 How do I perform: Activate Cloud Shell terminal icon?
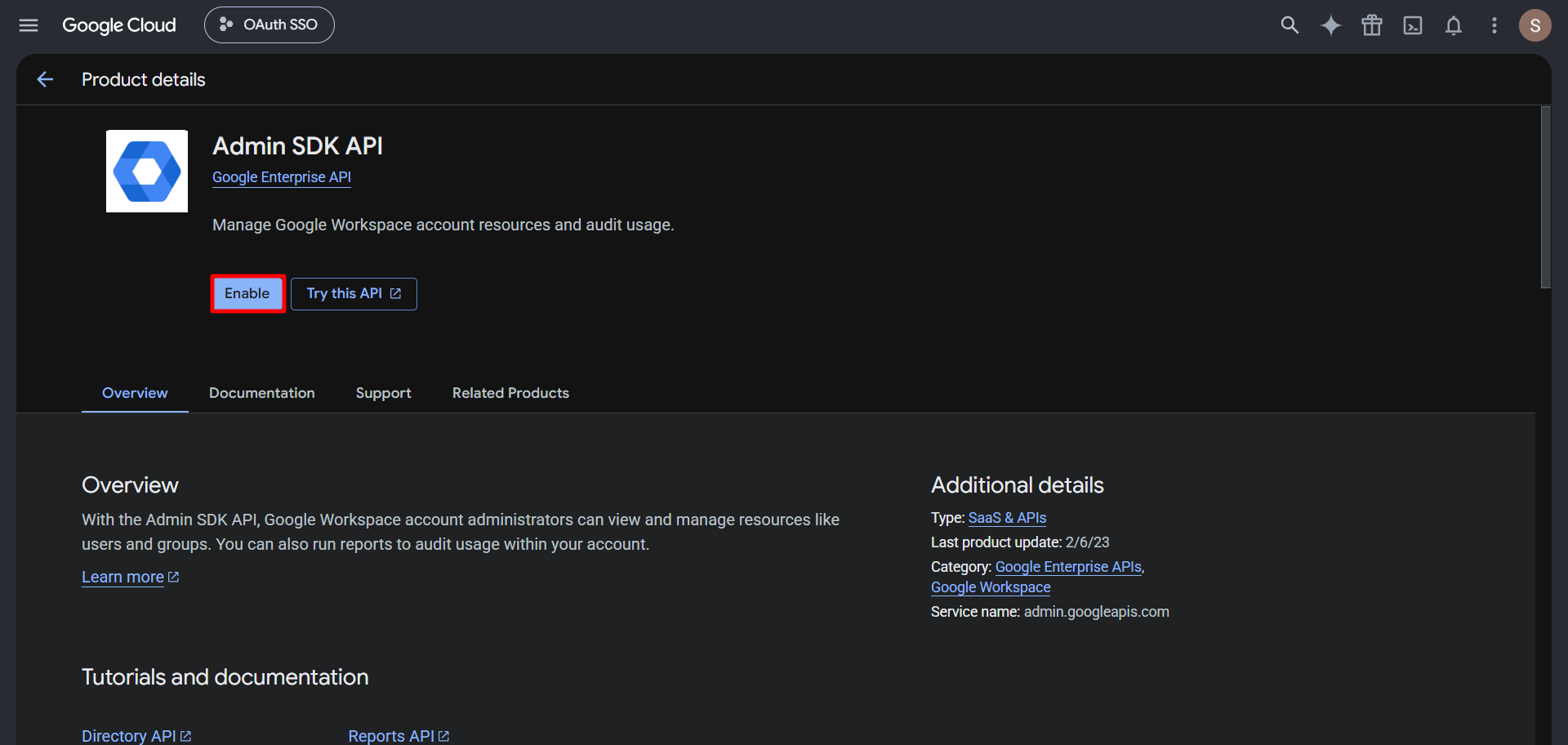point(1413,25)
